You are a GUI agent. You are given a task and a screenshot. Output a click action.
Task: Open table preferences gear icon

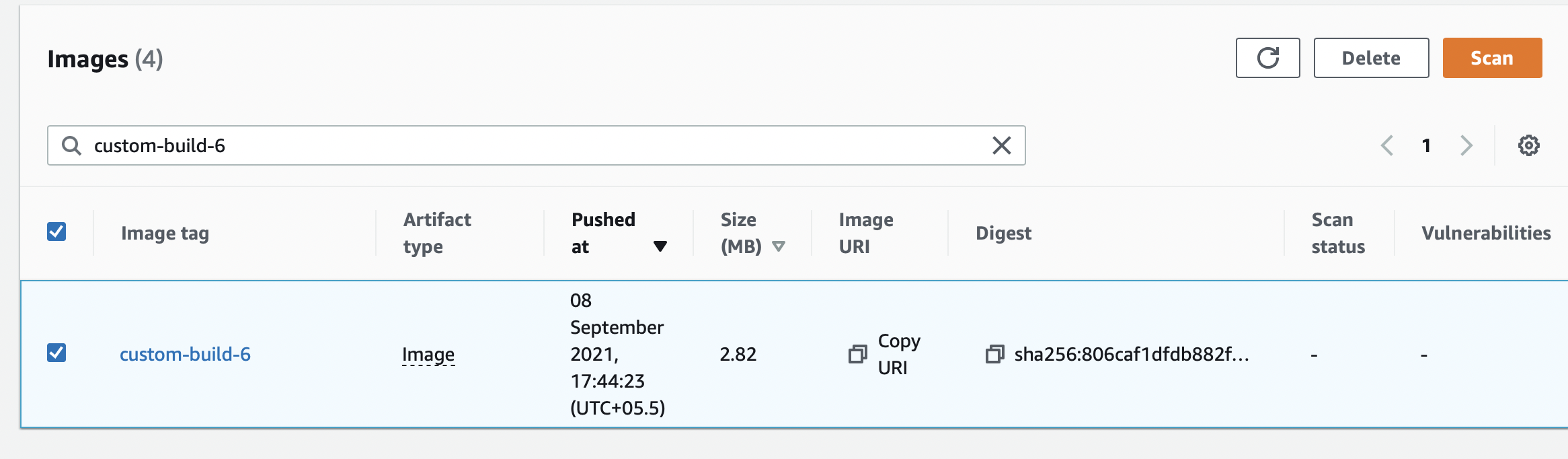tap(1528, 145)
